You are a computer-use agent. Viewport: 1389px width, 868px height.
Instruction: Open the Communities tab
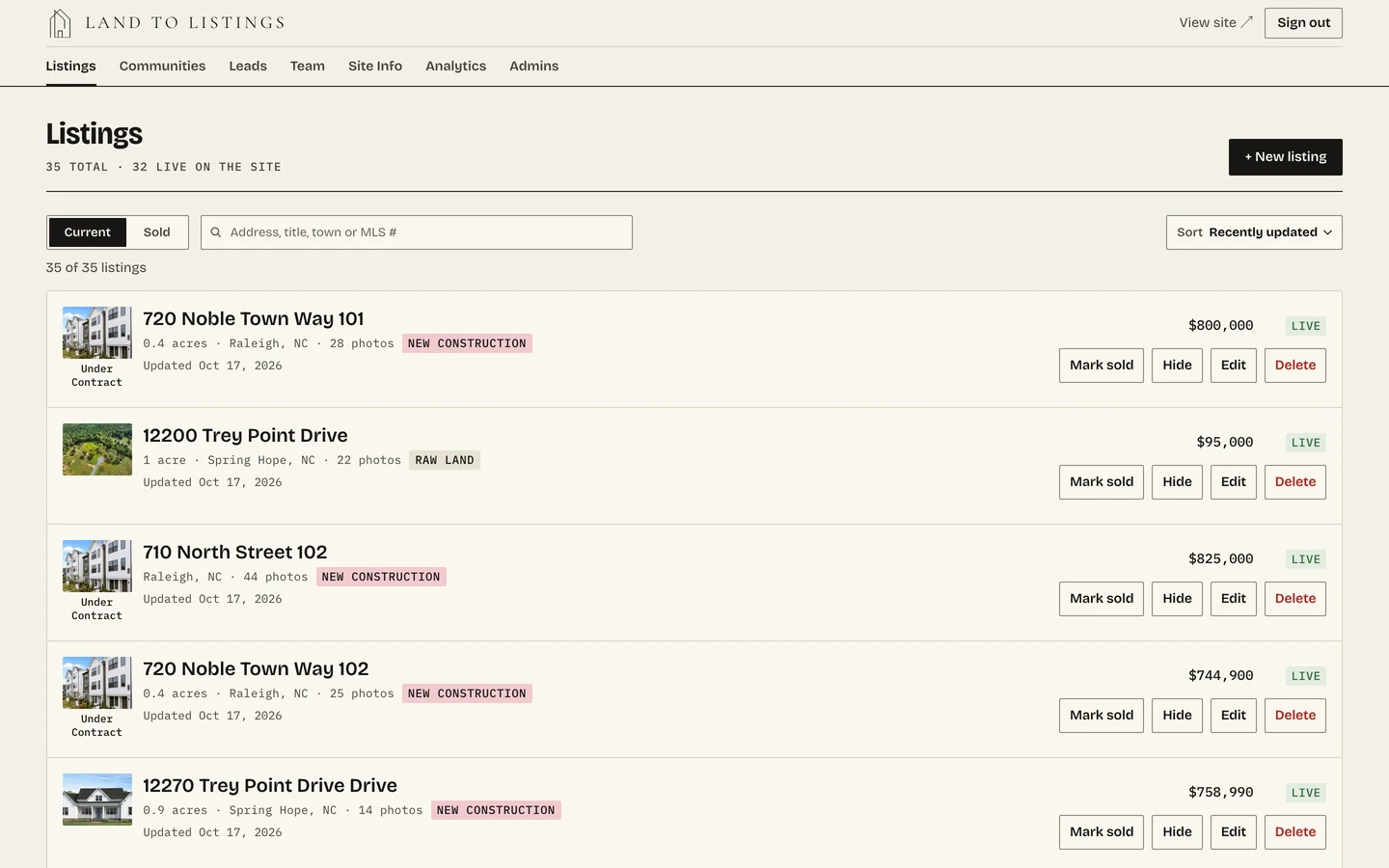162,66
